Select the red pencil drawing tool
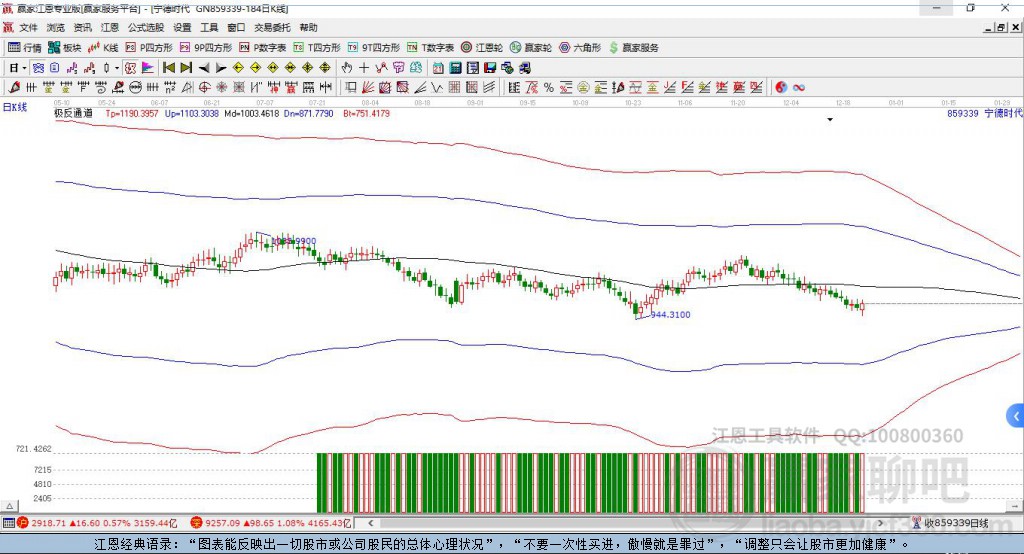The width and height of the screenshot is (1024, 554). click(14, 87)
